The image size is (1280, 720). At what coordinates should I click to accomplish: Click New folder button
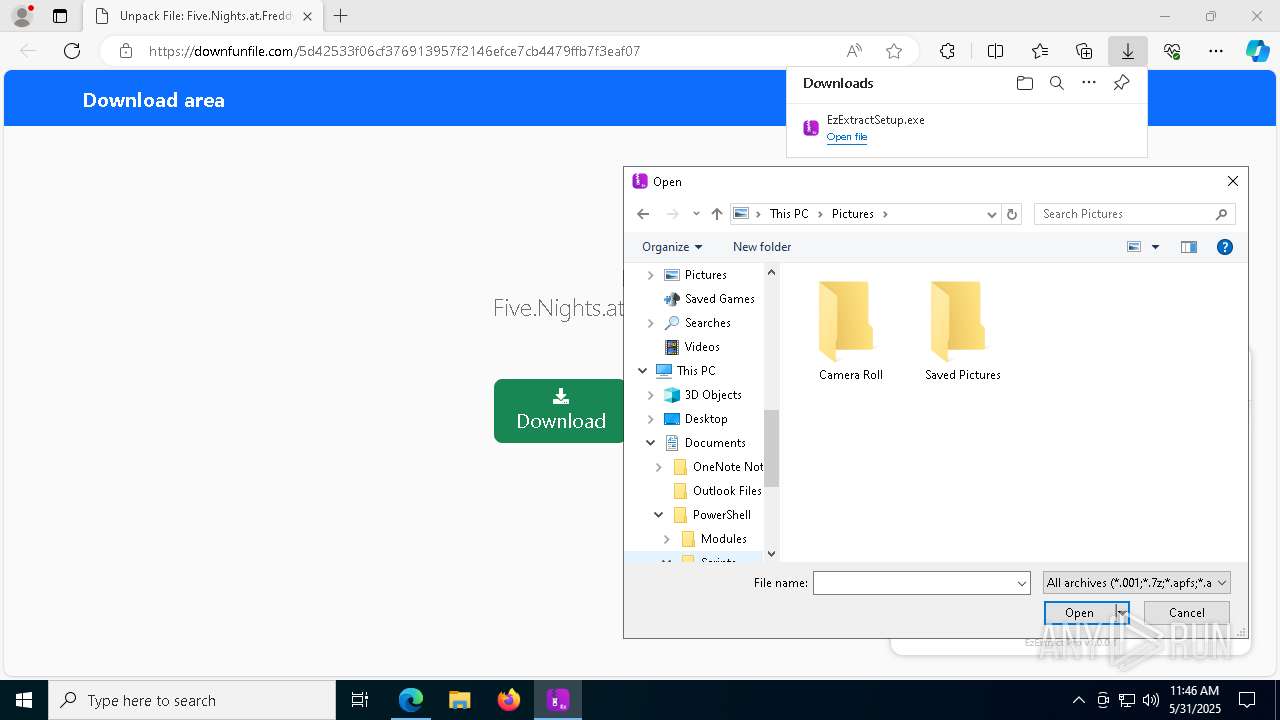[762, 247]
